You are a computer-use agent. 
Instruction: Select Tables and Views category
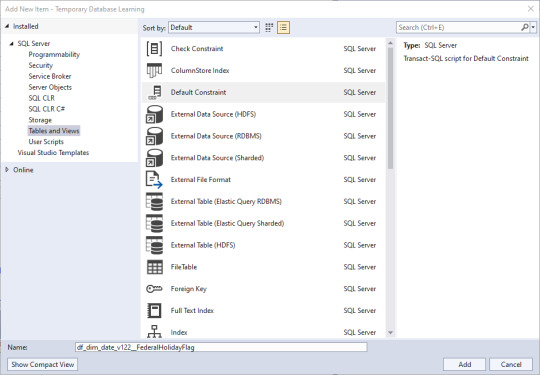coord(54,131)
